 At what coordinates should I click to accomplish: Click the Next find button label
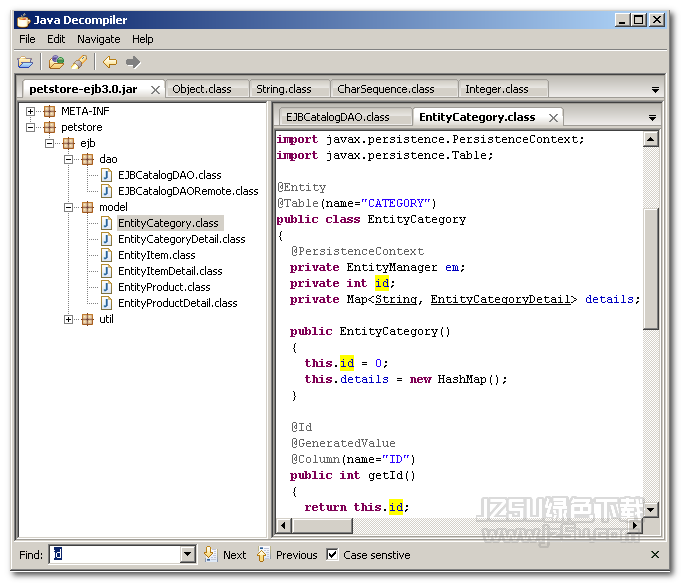[x=235, y=555]
